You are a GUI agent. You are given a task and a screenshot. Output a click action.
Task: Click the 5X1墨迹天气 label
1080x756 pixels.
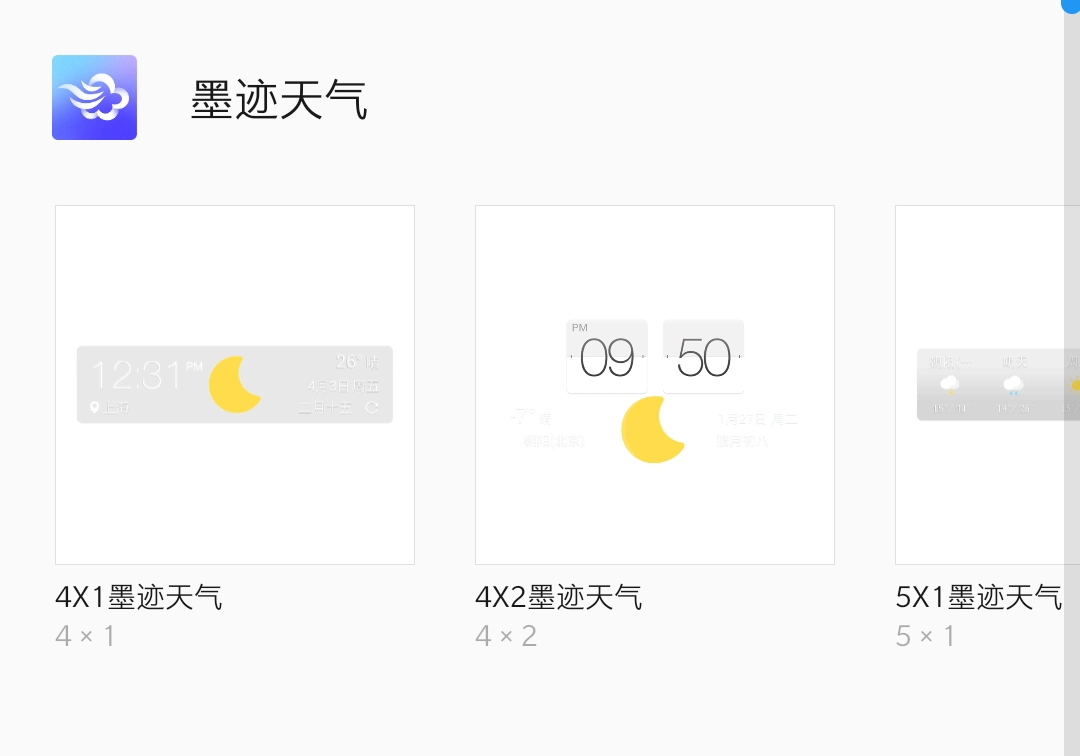click(x=979, y=597)
